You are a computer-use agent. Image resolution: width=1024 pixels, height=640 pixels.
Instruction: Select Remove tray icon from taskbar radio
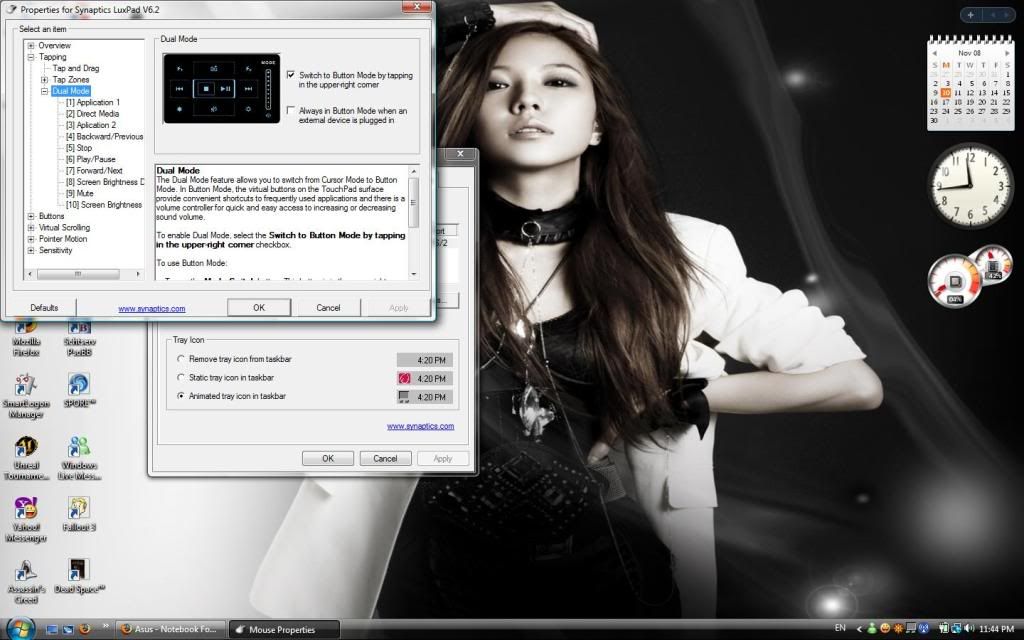pos(181,359)
